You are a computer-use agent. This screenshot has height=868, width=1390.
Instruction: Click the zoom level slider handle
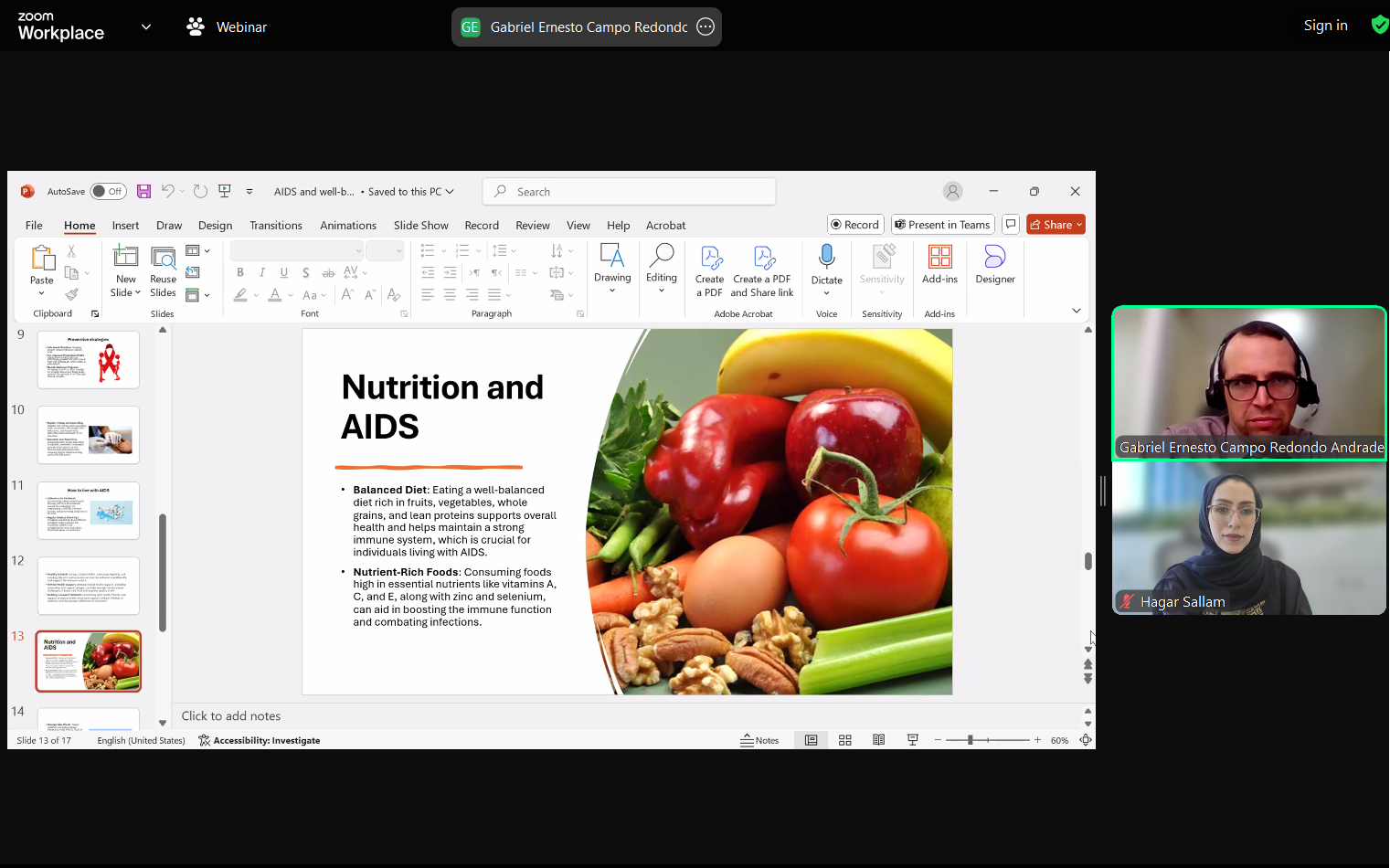[x=970, y=740]
